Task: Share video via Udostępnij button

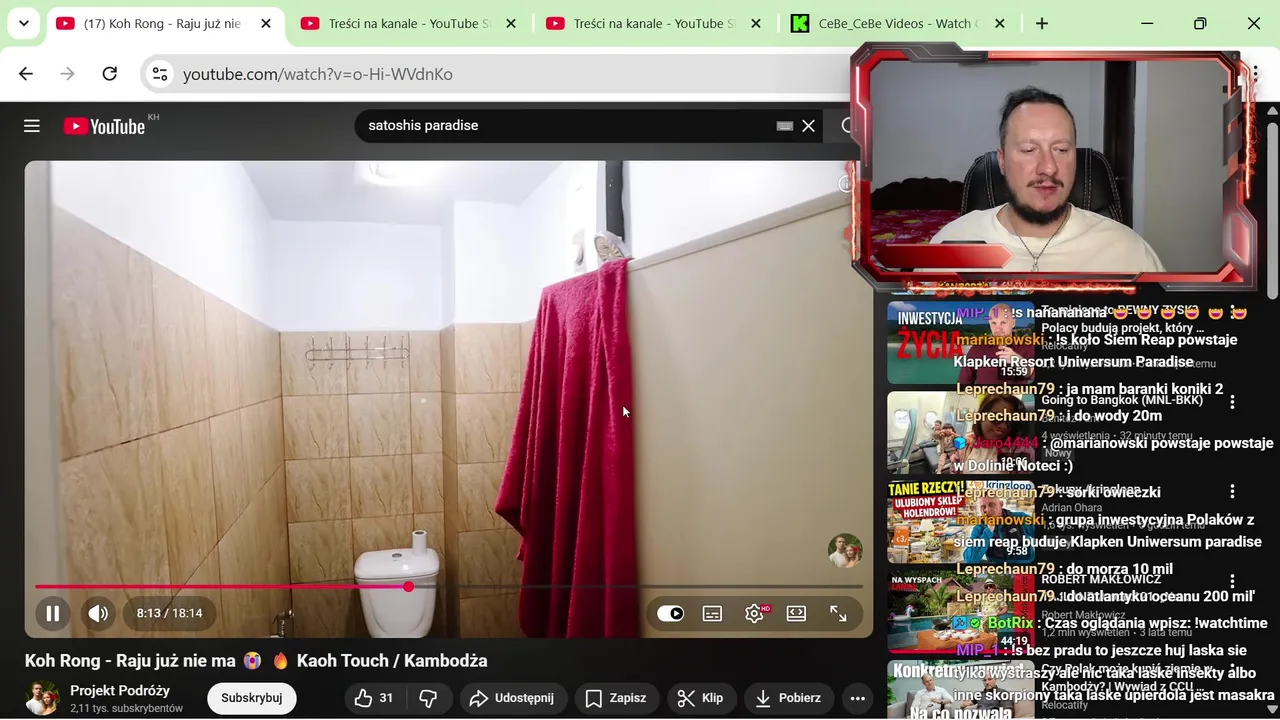Action: [x=511, y=698]
